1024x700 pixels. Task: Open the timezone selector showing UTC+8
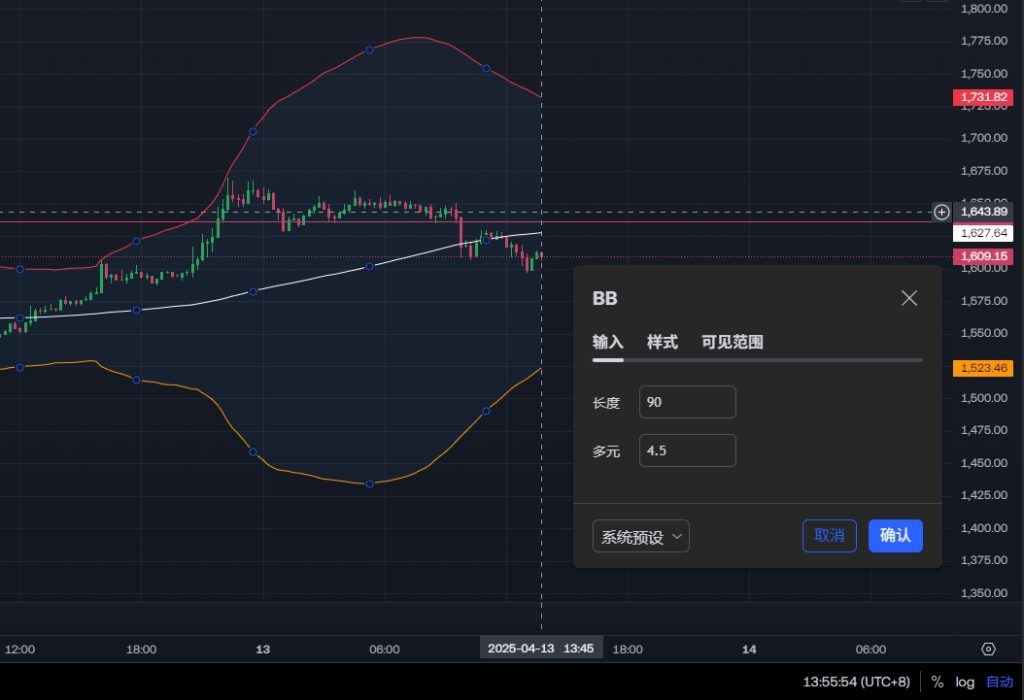(x=856, y=682)
